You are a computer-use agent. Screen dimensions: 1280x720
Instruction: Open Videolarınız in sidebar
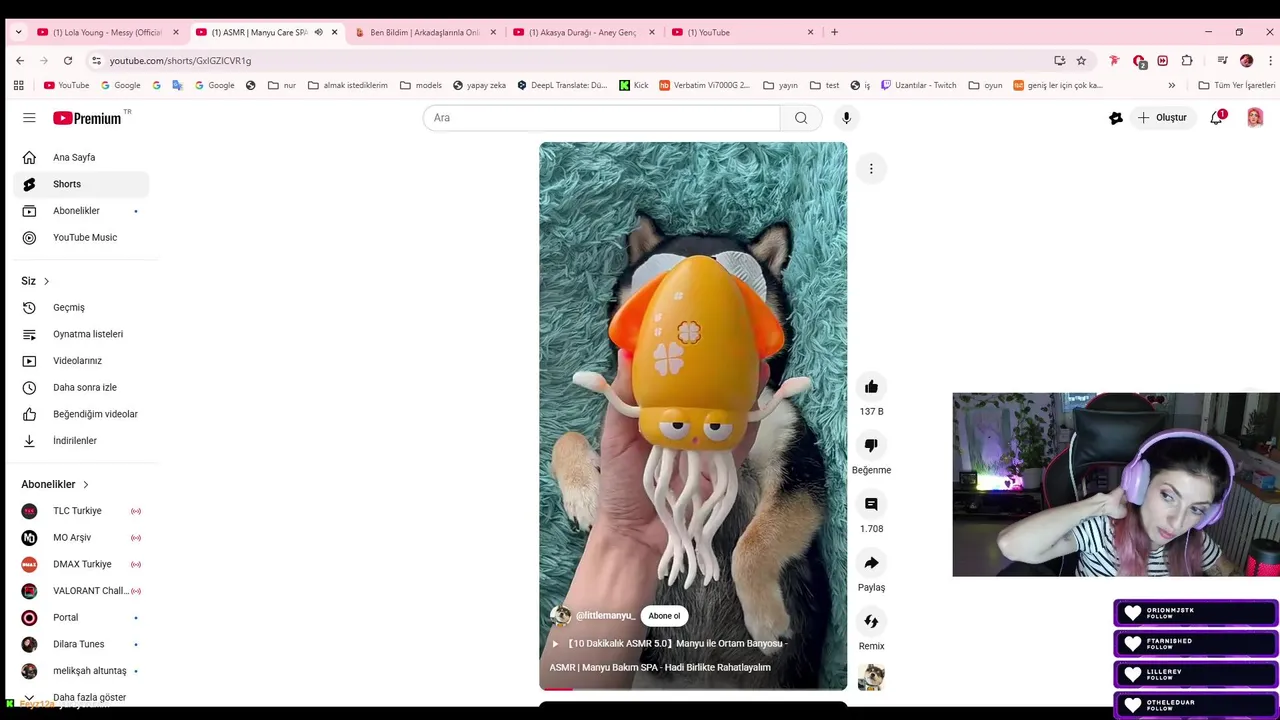pos(81,361)
